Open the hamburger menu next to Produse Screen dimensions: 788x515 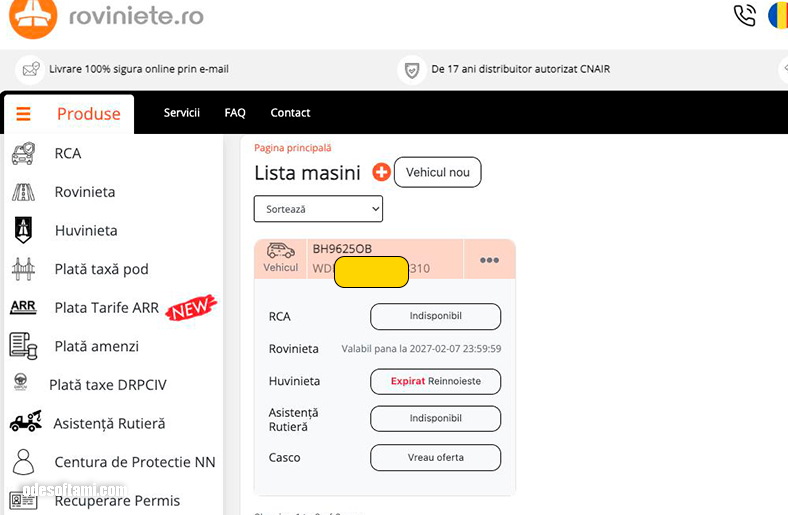point(23,114)
